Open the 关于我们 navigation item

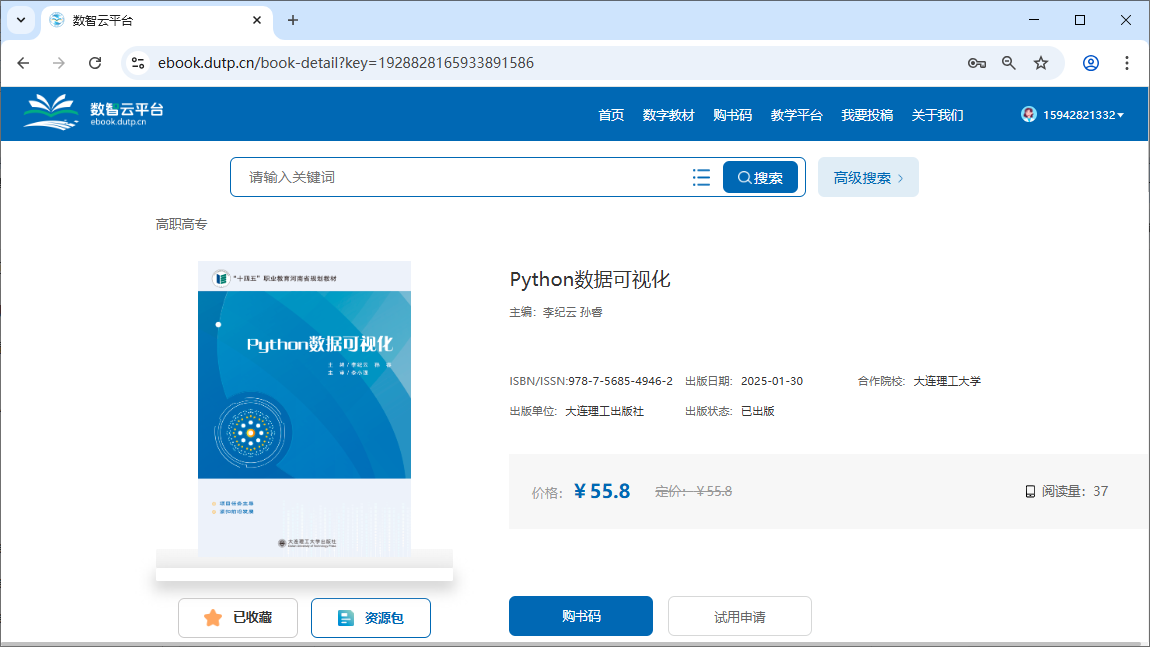click(937, 115)
